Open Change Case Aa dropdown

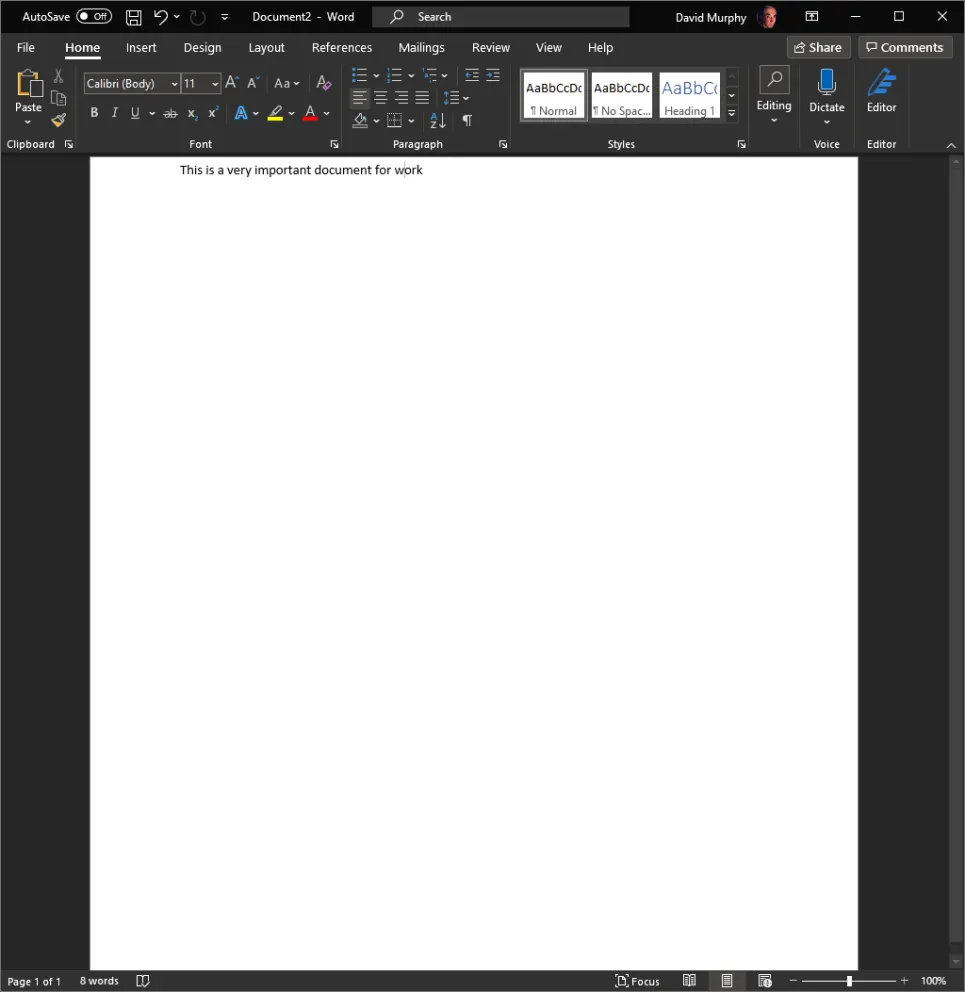(286, 83)
